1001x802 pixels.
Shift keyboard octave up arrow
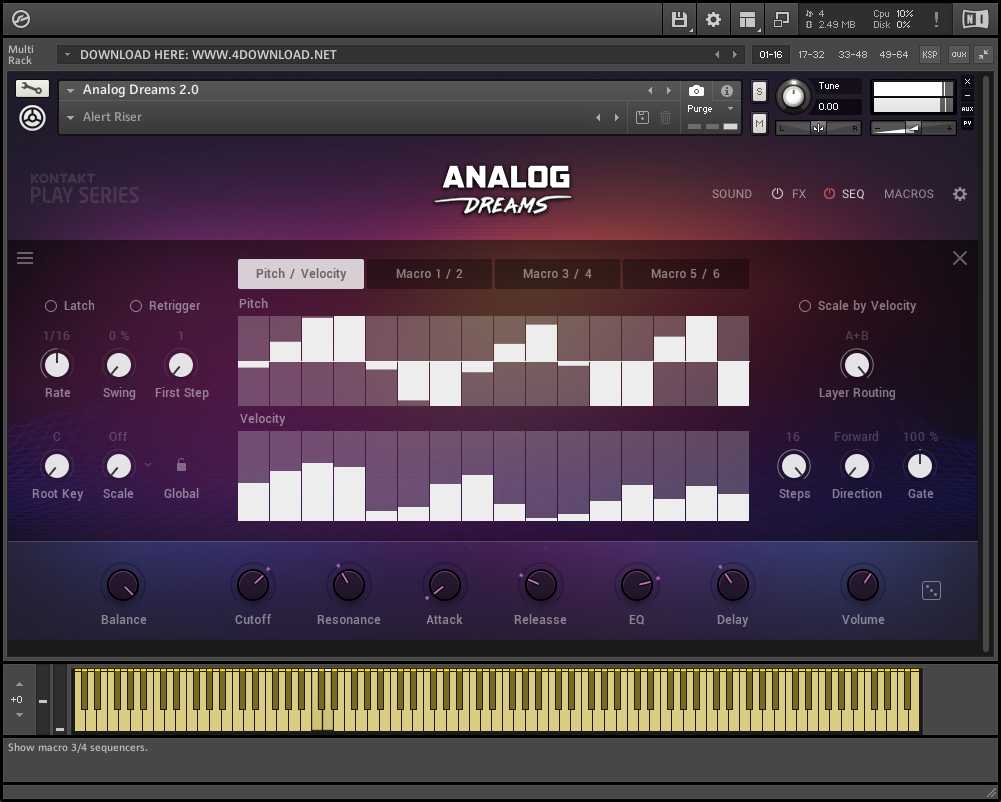[19, 684]
